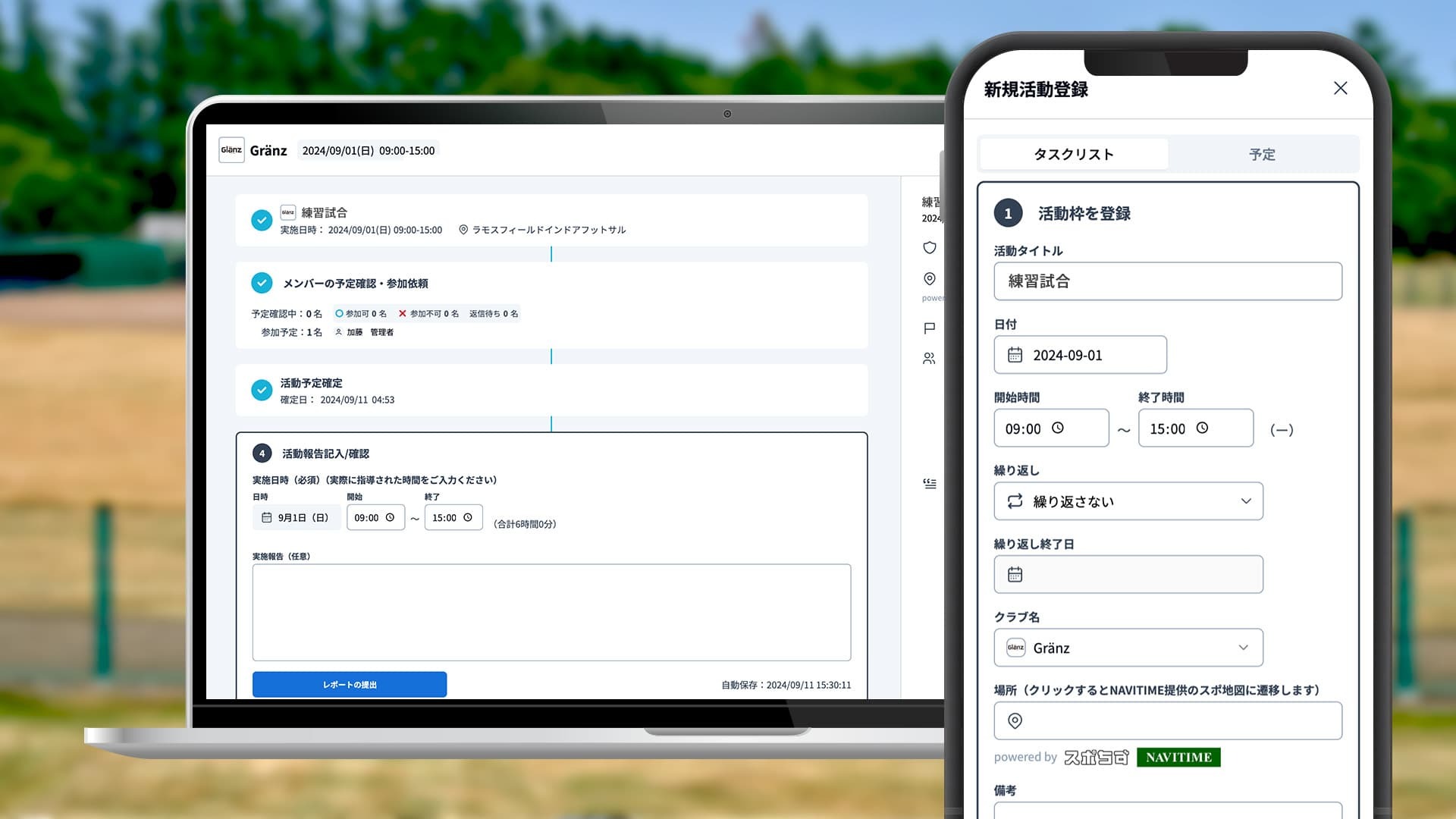Screen dimensions: 1456x819
Task: Click the 参加予定:1名 label
Action: click(292, 332)
